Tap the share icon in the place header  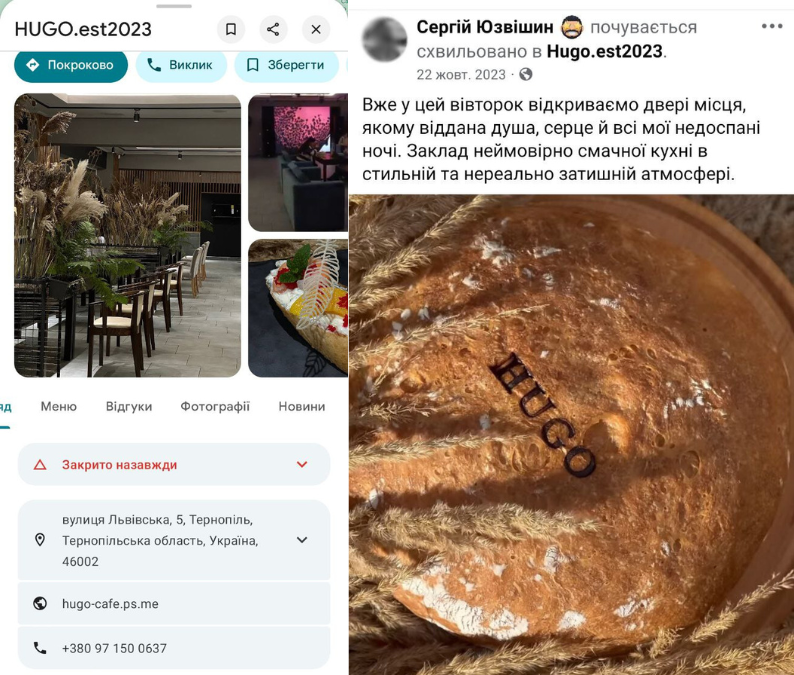[x=273, y=29]
